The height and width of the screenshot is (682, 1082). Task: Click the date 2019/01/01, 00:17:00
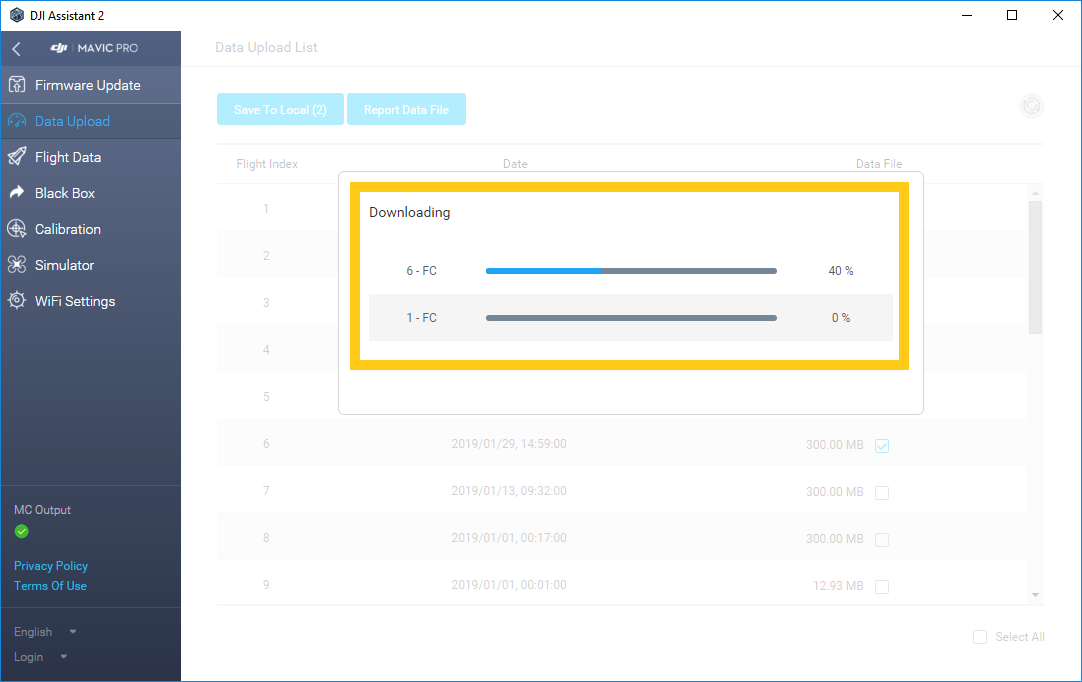pyautogui.click(x=509, y=538)
